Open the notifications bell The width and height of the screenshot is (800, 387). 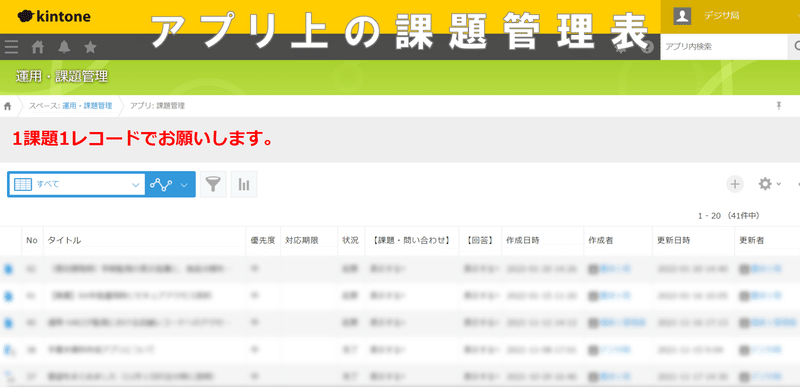pos(64,47)
